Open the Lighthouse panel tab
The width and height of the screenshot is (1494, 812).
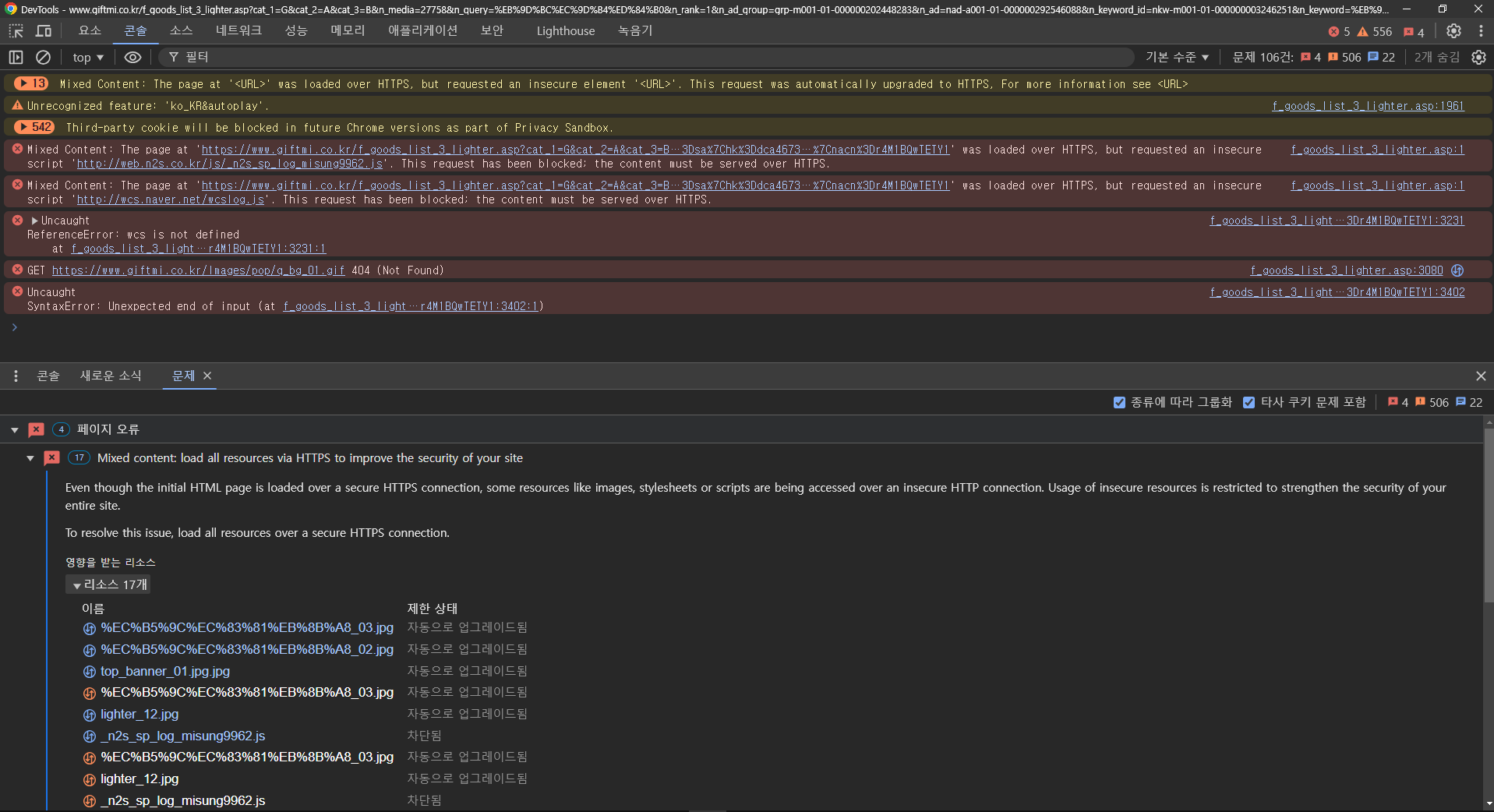(565, 30)
